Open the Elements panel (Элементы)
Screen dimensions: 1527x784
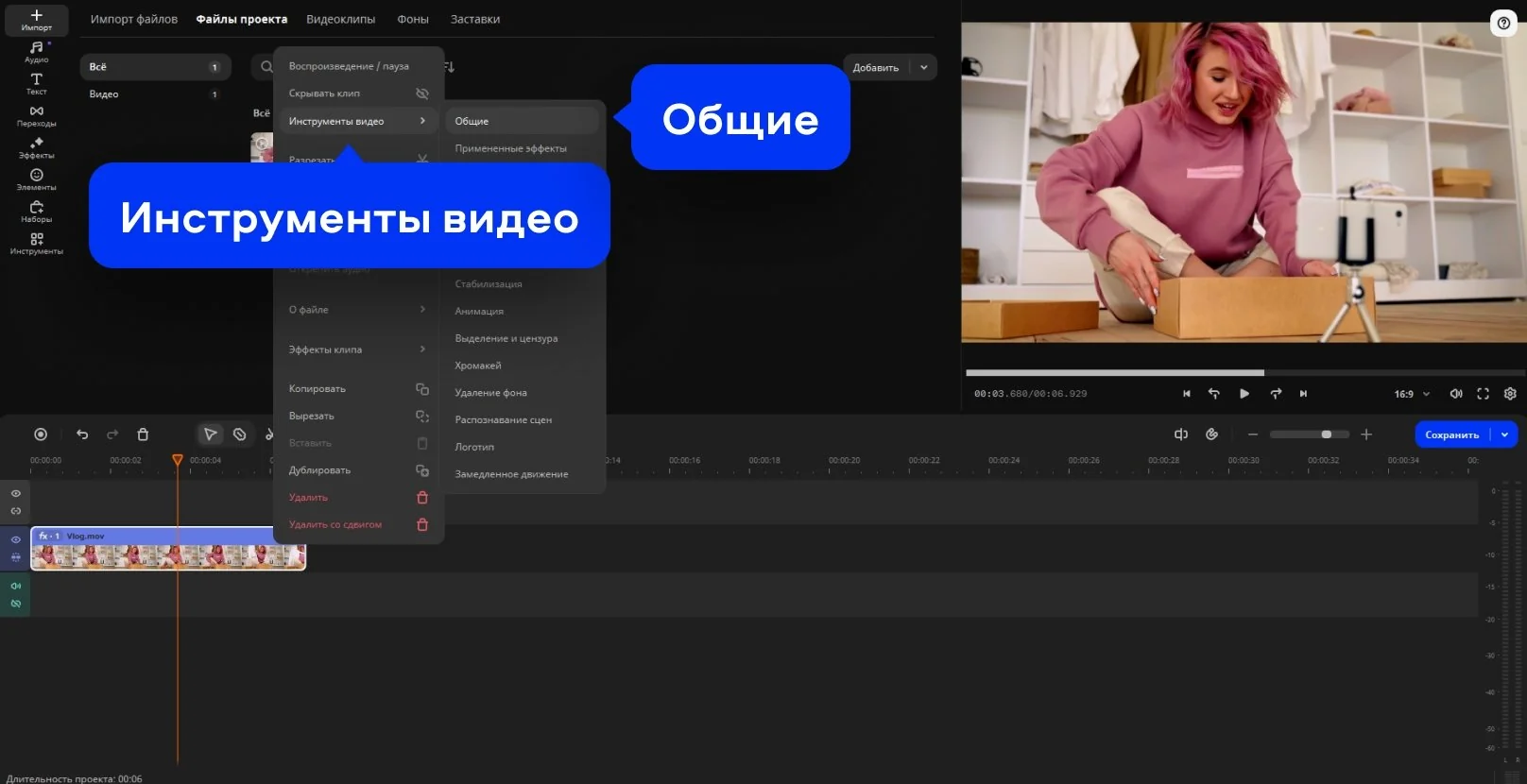pos(36,179)
